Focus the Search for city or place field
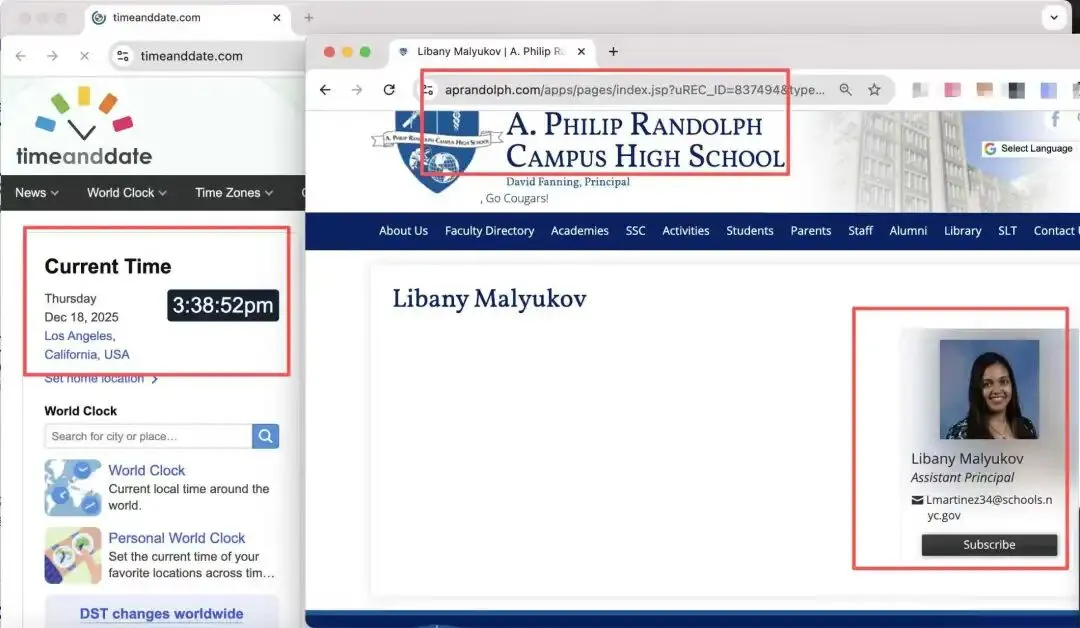1080x628 pixels. click(148, 436)
